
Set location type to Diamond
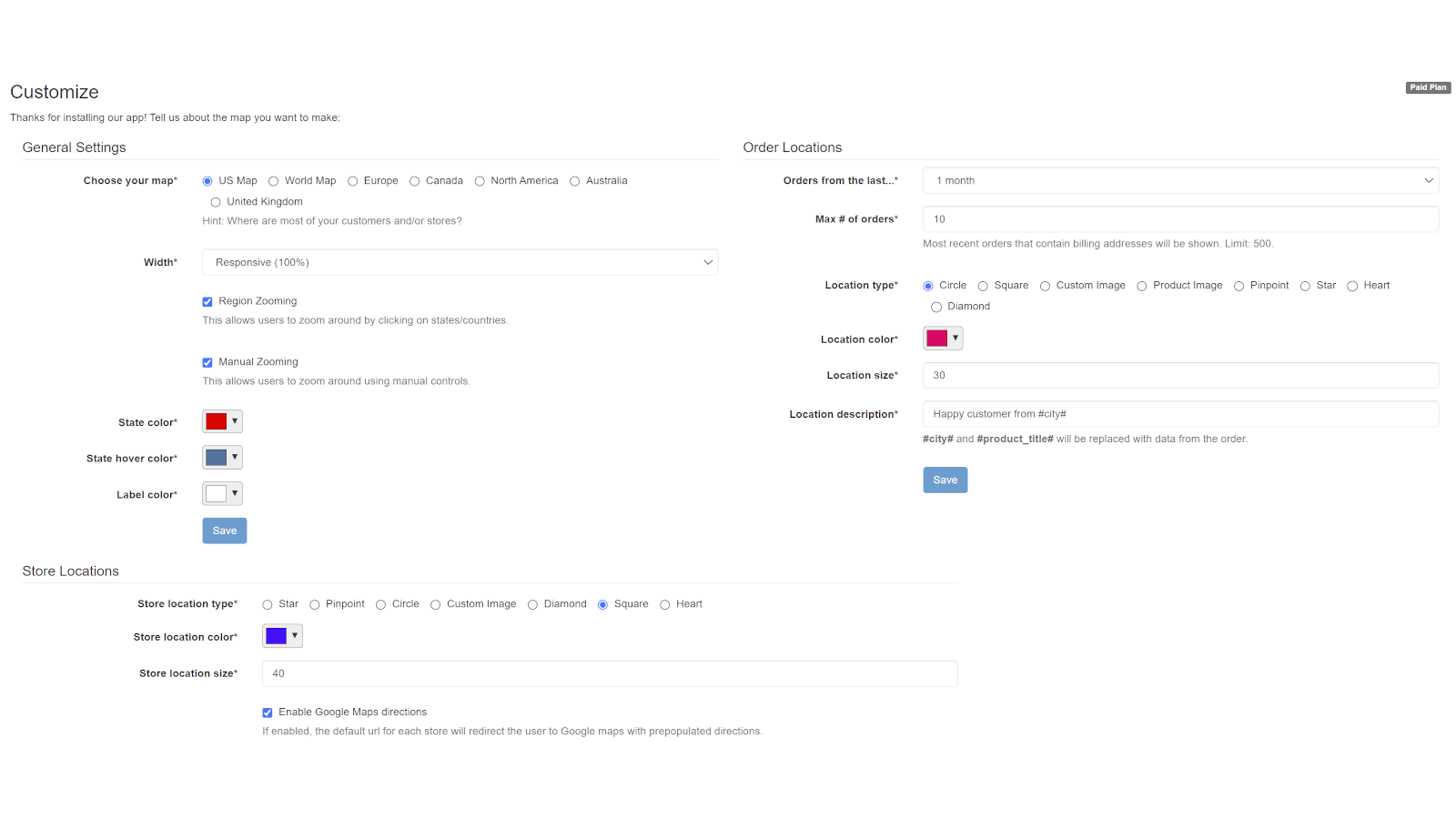[935, 307]
